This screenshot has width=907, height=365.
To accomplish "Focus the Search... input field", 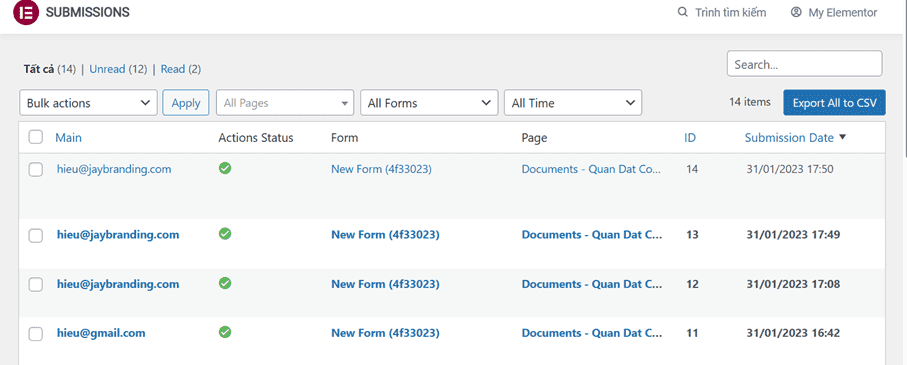I will tap(804, 64).
